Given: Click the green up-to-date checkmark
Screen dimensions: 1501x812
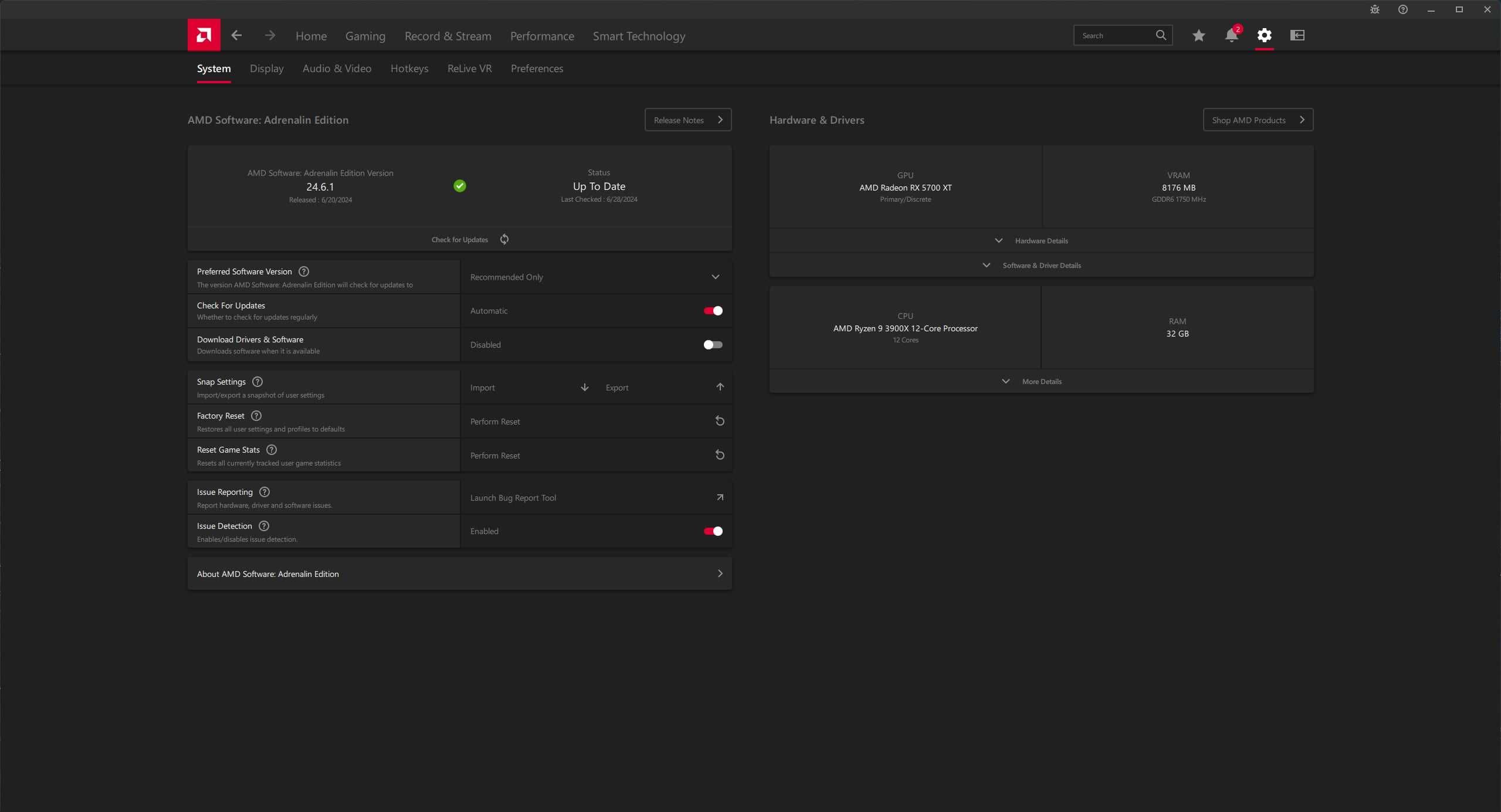Looking at the screenshot, I should (459, 186).
